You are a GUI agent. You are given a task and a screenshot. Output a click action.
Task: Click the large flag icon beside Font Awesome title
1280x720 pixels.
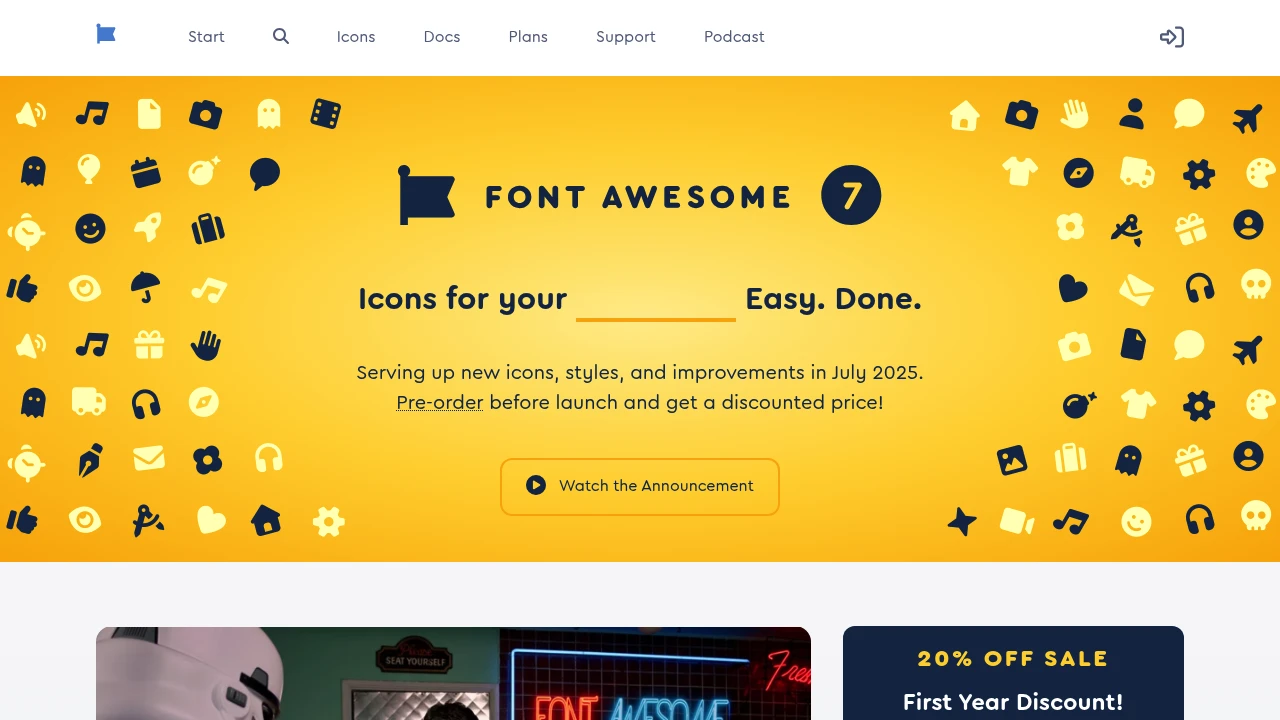tap(427, 195)
